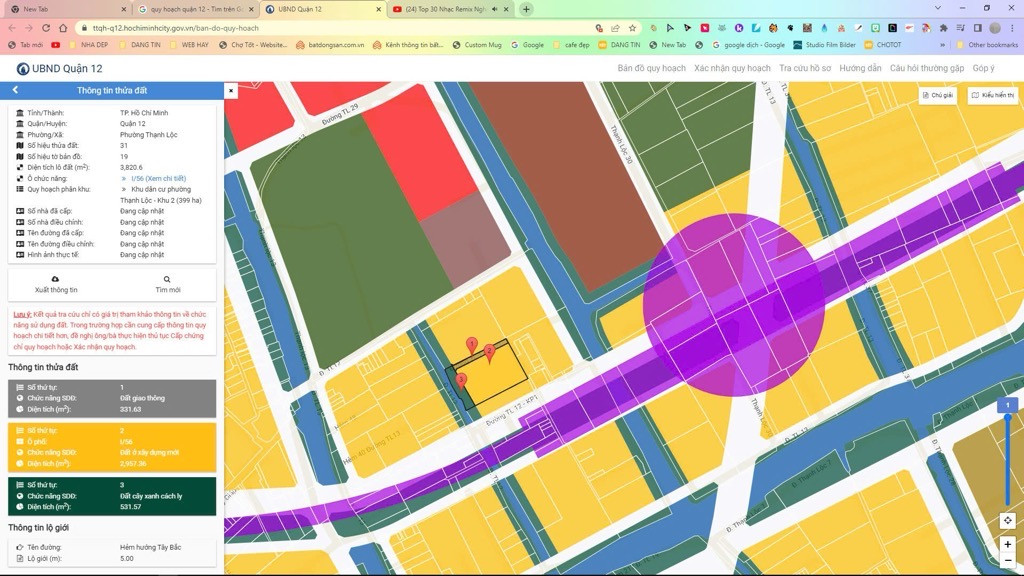Toggle the browser side panel icon

[x=978, y=28]
